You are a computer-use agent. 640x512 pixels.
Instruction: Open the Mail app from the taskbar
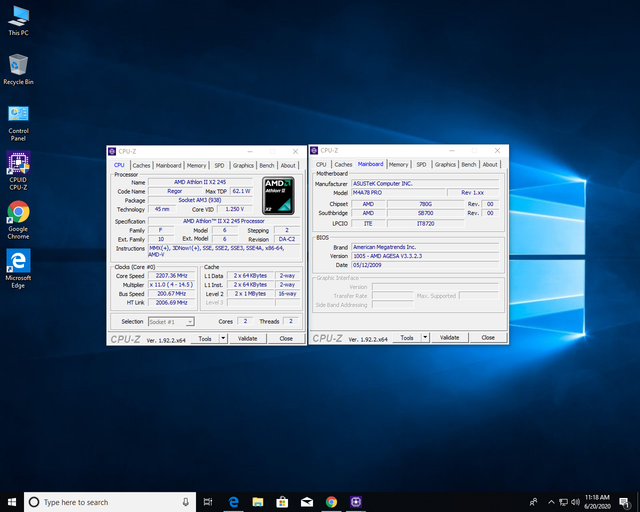pos(307,502)
